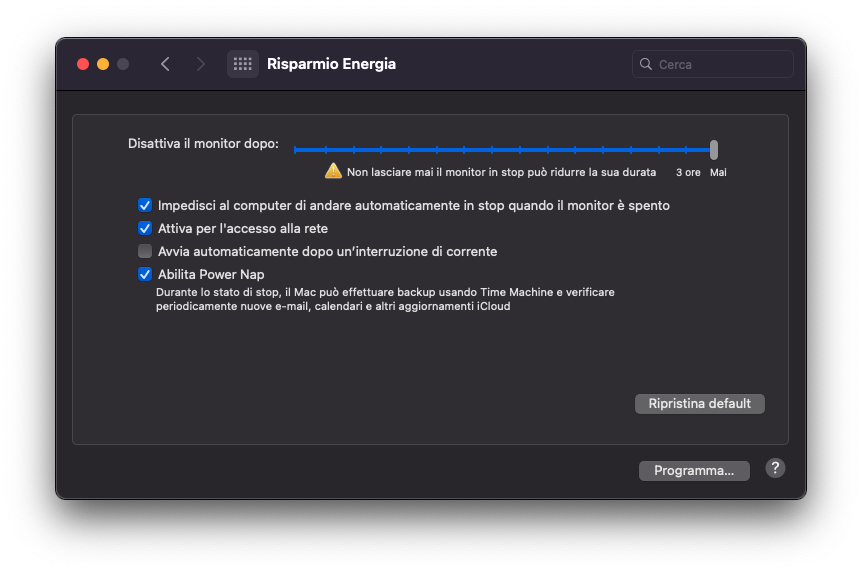
Task: Click the left end of the Disattiva monitor slider
Action: pos(296,150)
